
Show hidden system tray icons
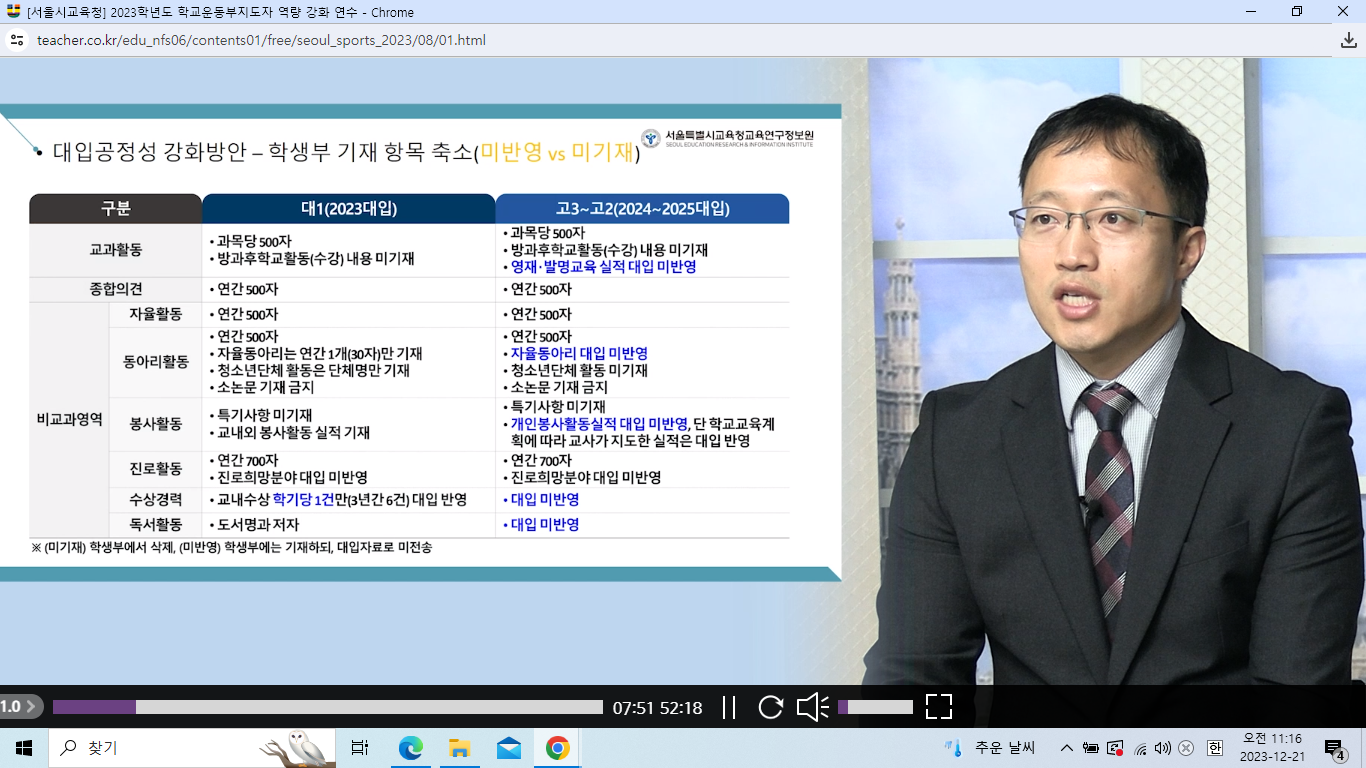click(1067, 748)
